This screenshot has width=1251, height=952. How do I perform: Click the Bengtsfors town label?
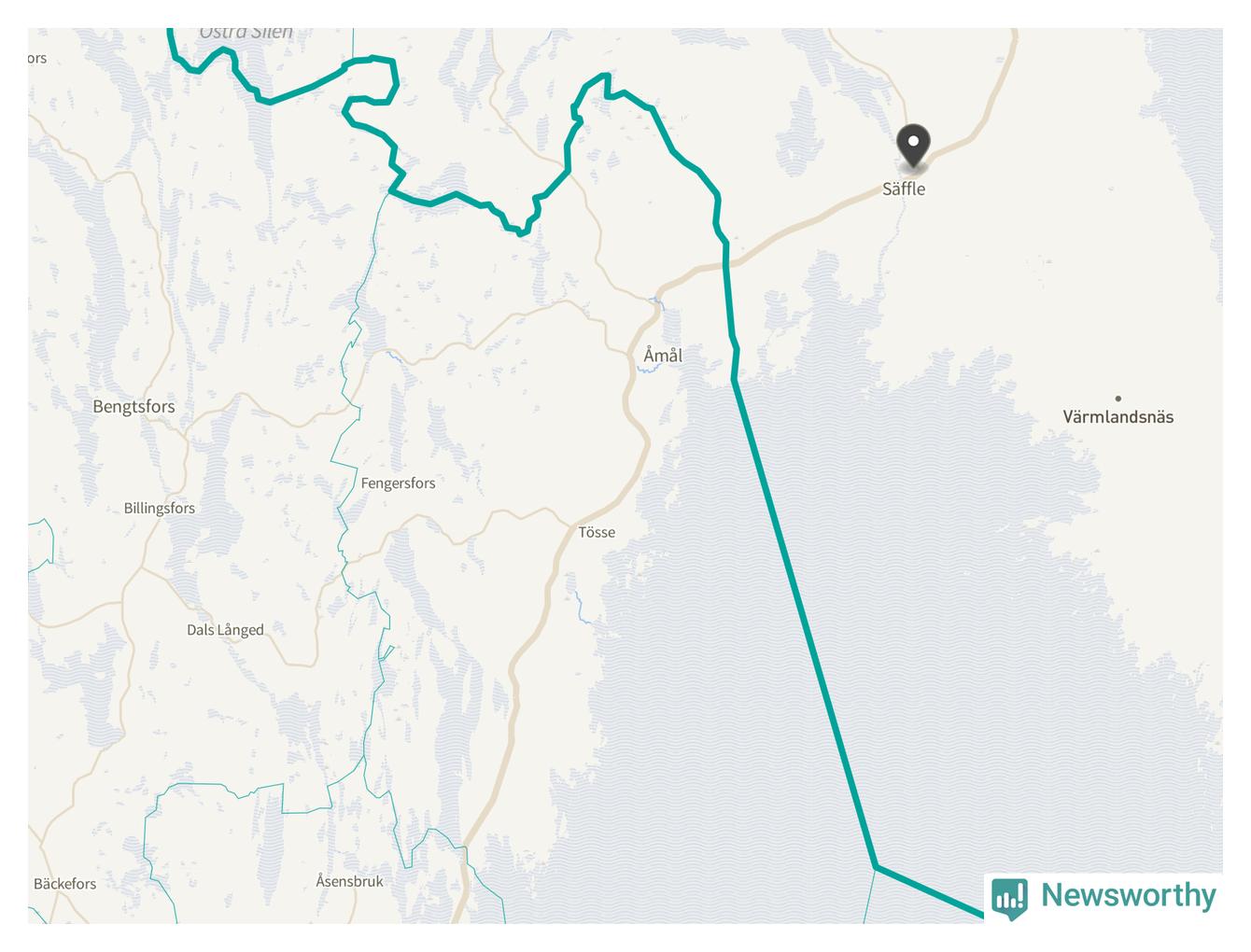(134, 407)
